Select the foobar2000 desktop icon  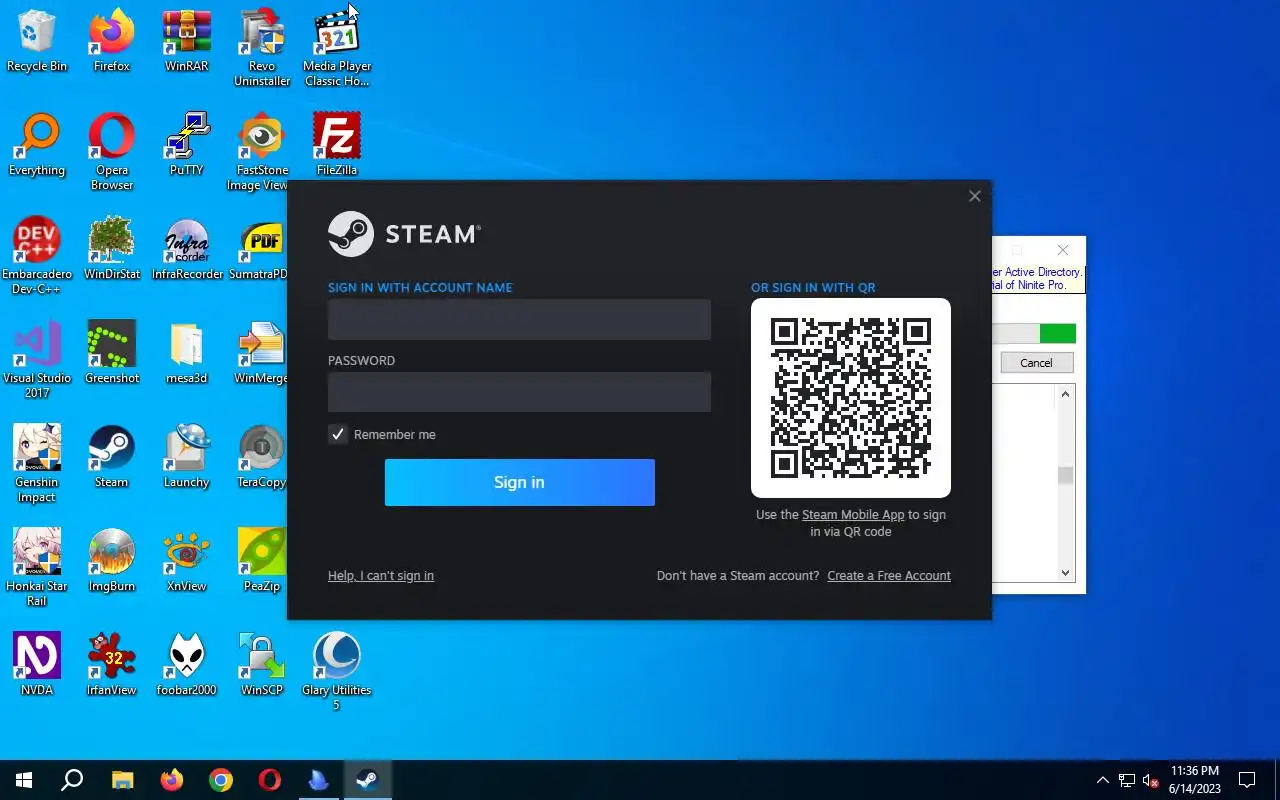187,664
